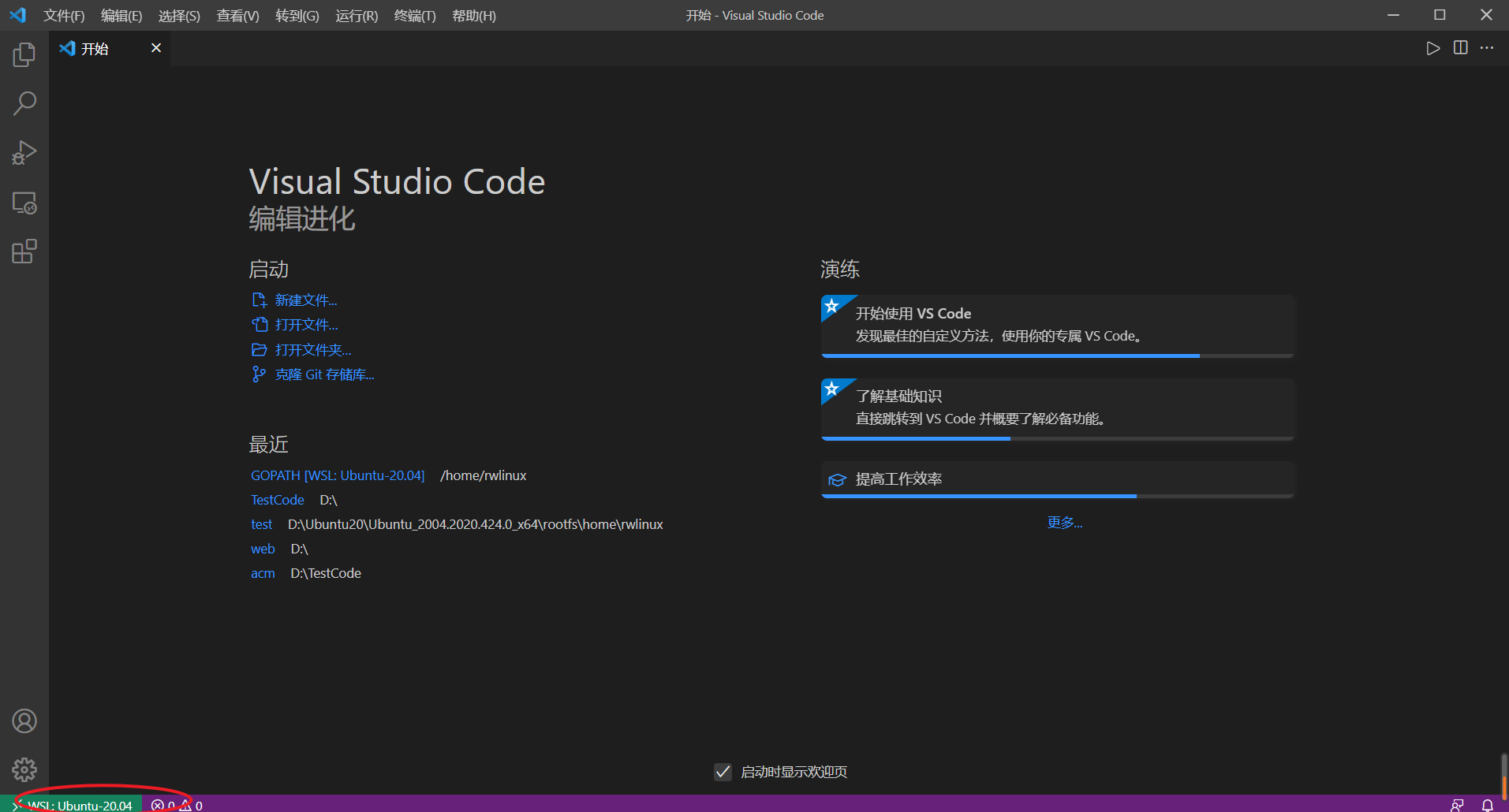Open the Accounts menu icon
1509x812 pixels.
point(24,721)
